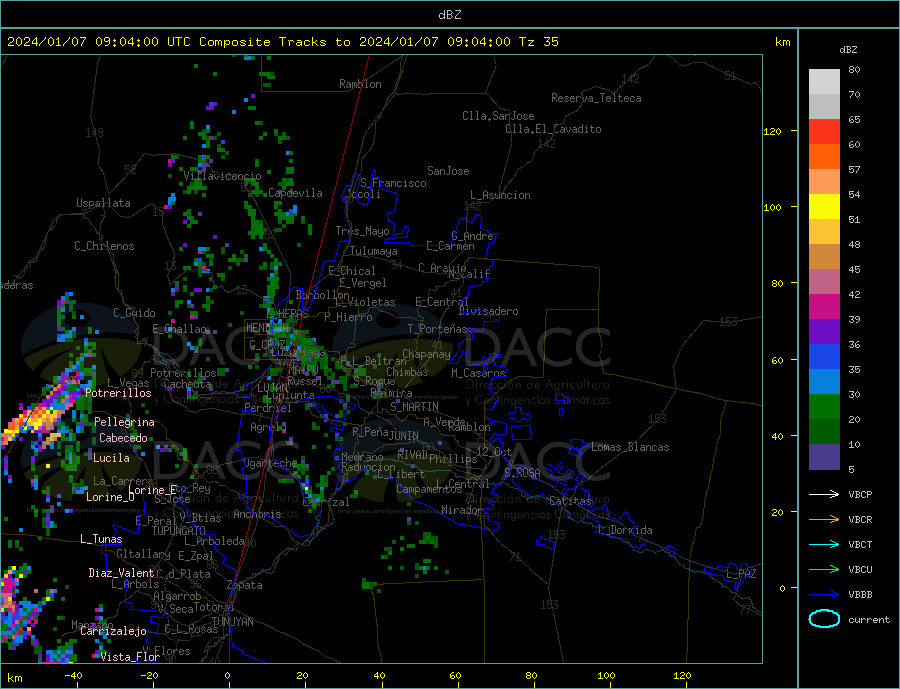Click the Tulumaya place label
The width and height of the screenshot is (900, 689).
pyautogui.click(x=374, y=251)
